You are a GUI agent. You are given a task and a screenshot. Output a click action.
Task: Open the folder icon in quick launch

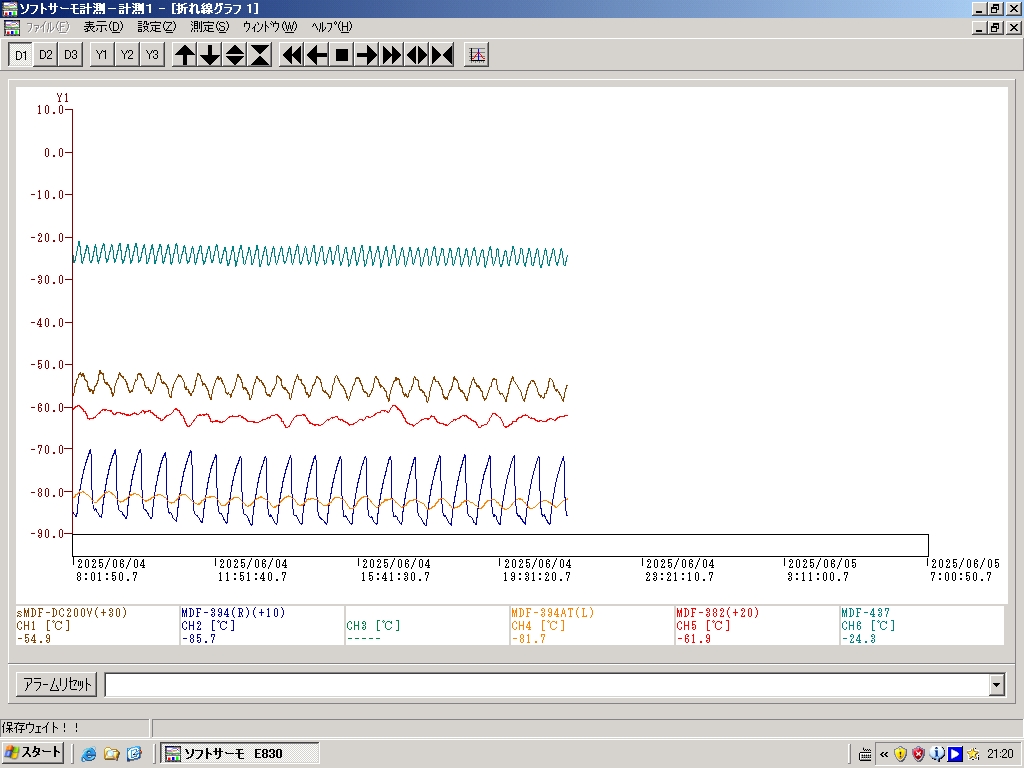tap(112, 754)
